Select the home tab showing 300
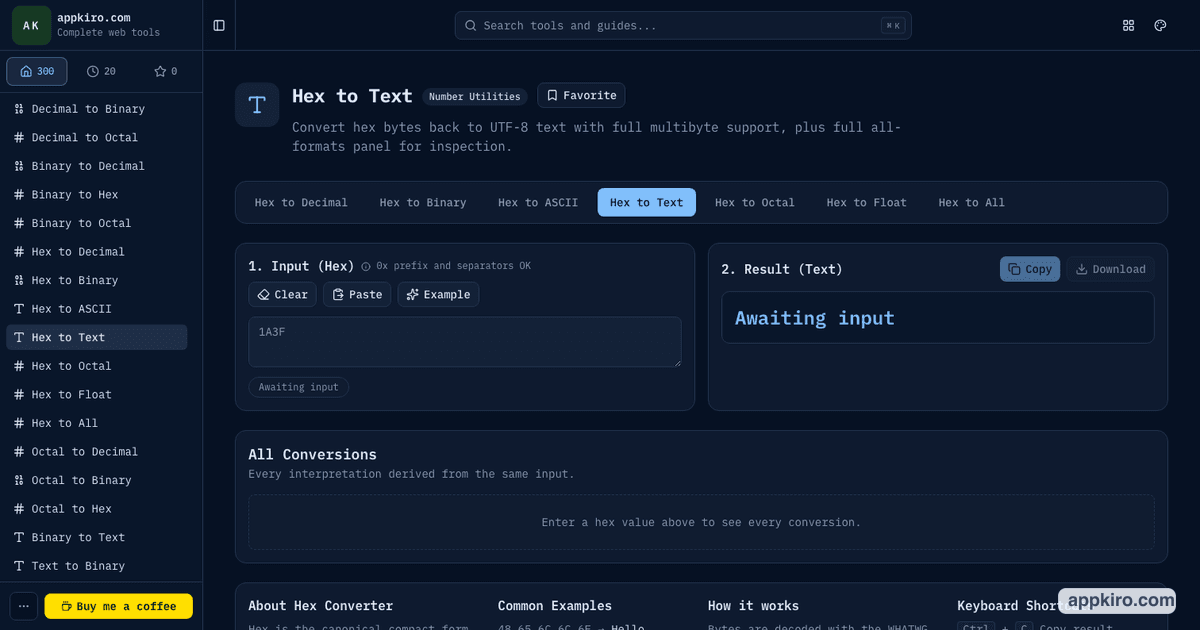The image size is (1200, 630). [x=37, y=71]
